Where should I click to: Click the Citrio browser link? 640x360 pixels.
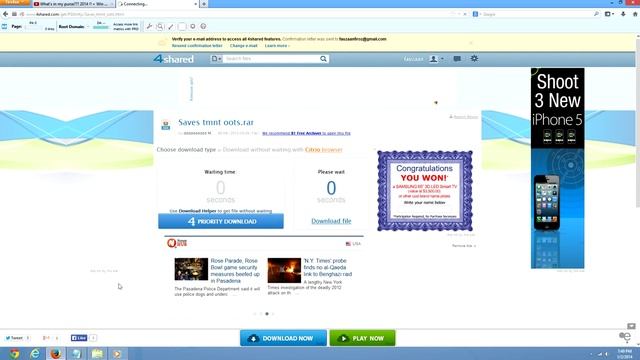coord(324,150)
